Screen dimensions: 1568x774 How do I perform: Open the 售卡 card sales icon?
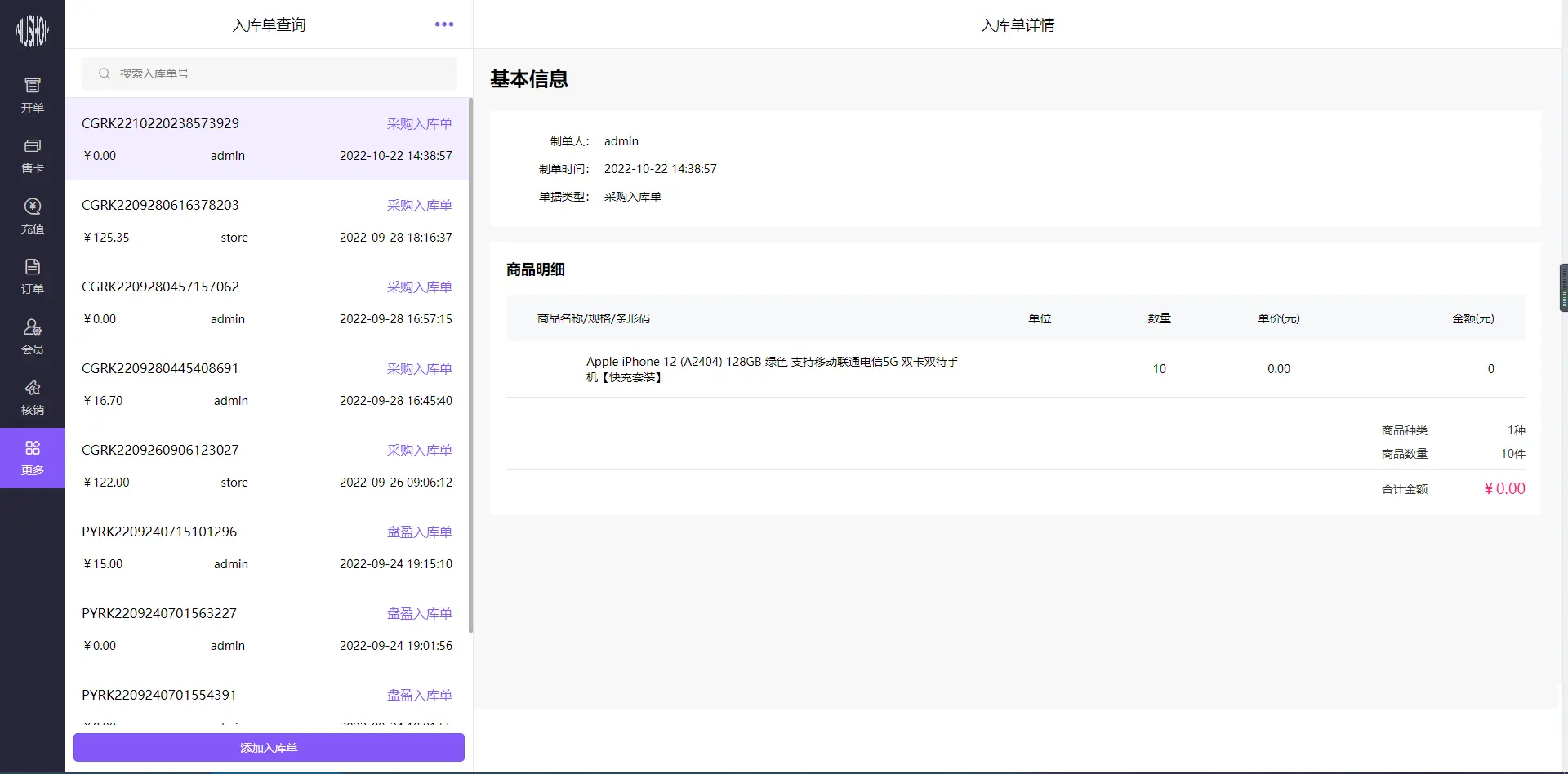(33, 146)
